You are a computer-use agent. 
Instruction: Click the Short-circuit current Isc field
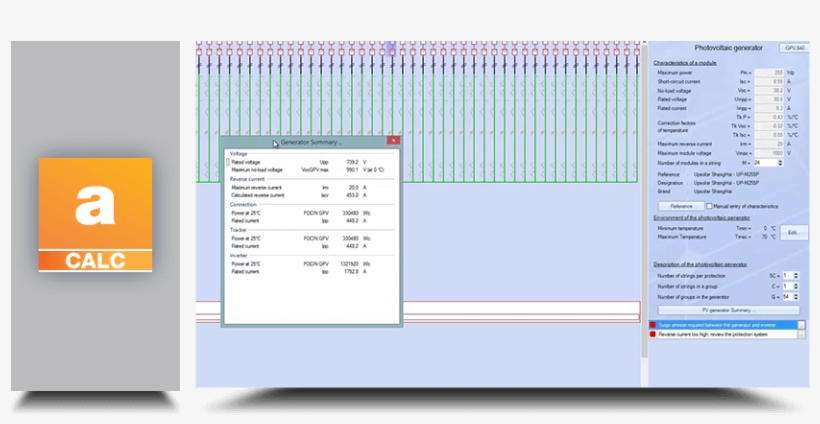tap(769, 82)
